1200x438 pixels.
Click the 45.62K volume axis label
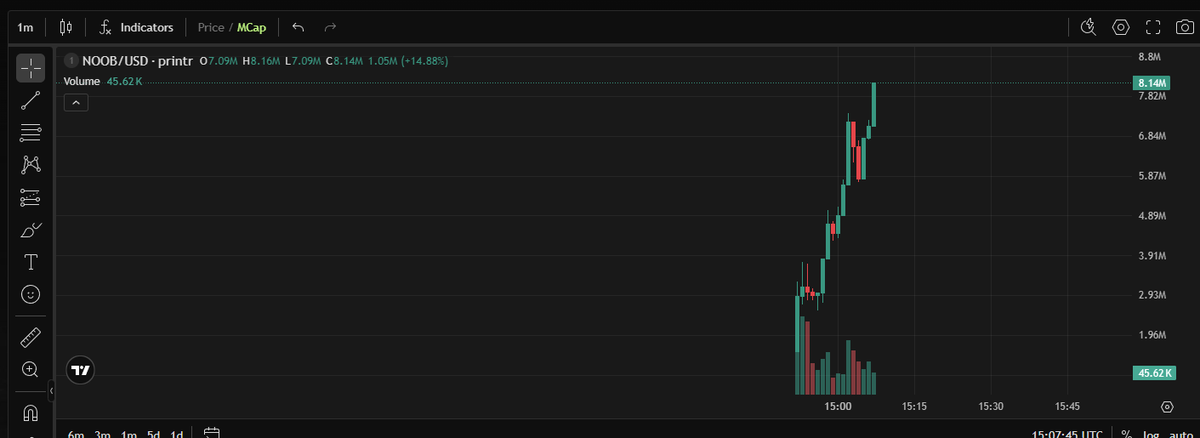(1152, 373)
